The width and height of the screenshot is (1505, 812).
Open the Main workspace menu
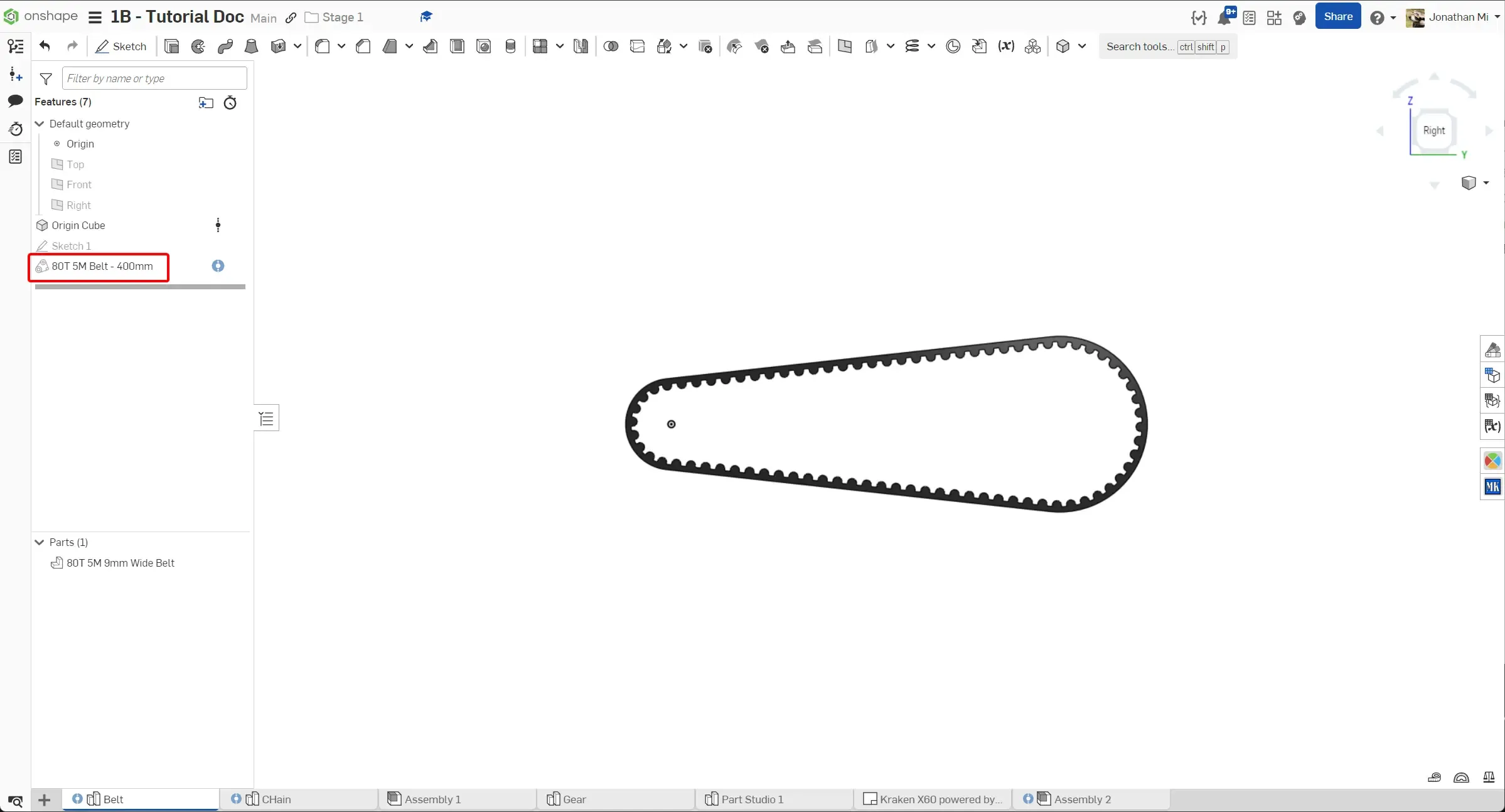point(262,17)
